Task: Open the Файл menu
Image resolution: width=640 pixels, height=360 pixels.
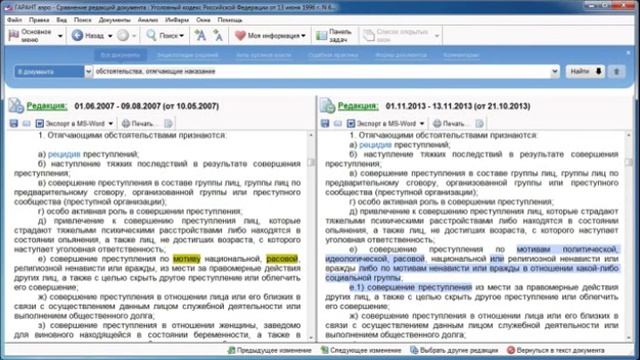Action: 14,20
